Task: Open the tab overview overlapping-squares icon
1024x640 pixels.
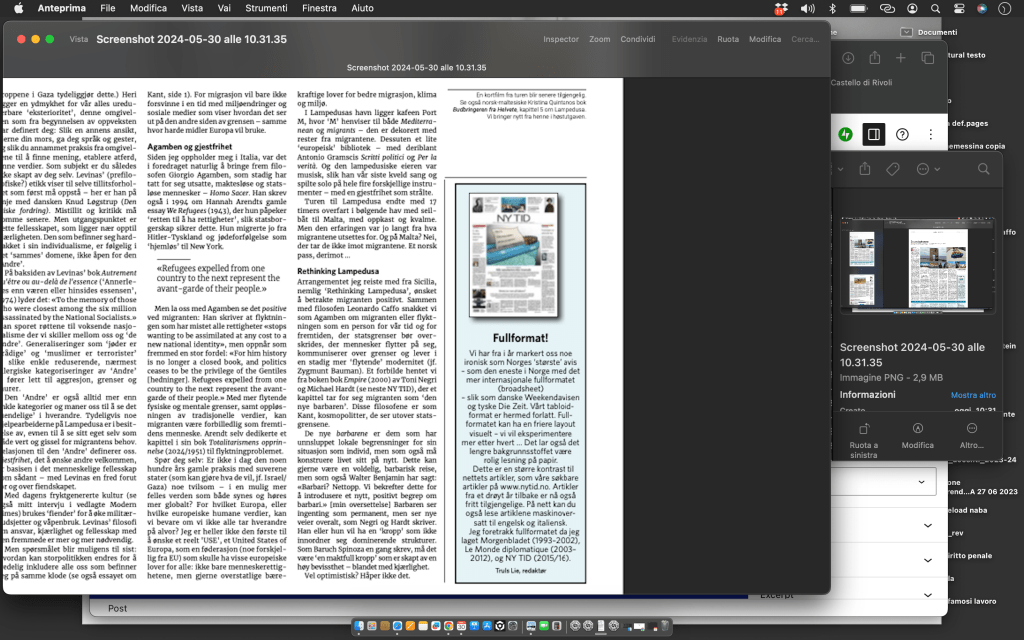Action: click(x=927, y=58)
